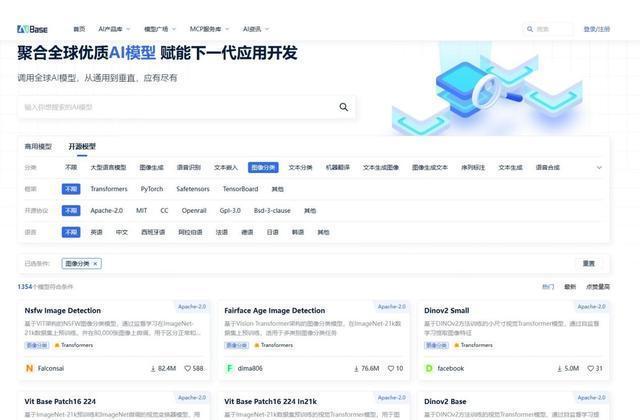Click Transformers tag icon on Dinov2 Small card
The height and width of the screenshot is (420, 640).
pyautogui.click(x=456, y=345)
